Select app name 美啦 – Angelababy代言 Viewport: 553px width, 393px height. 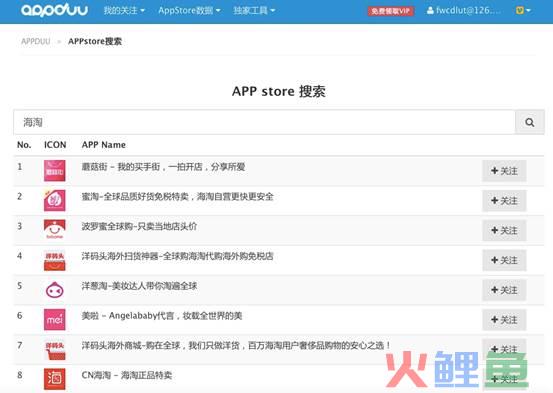[162, 315]
